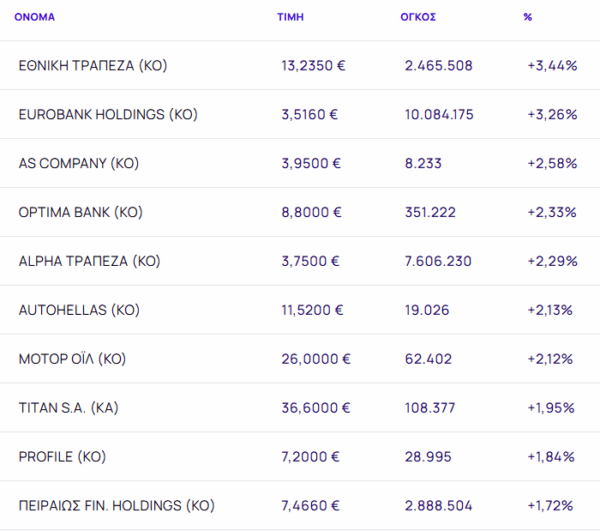This screenshot has height=531, width=600.
Task: Open TITAN S.A. (ΚΑ) stock
Action: (71, 408)
